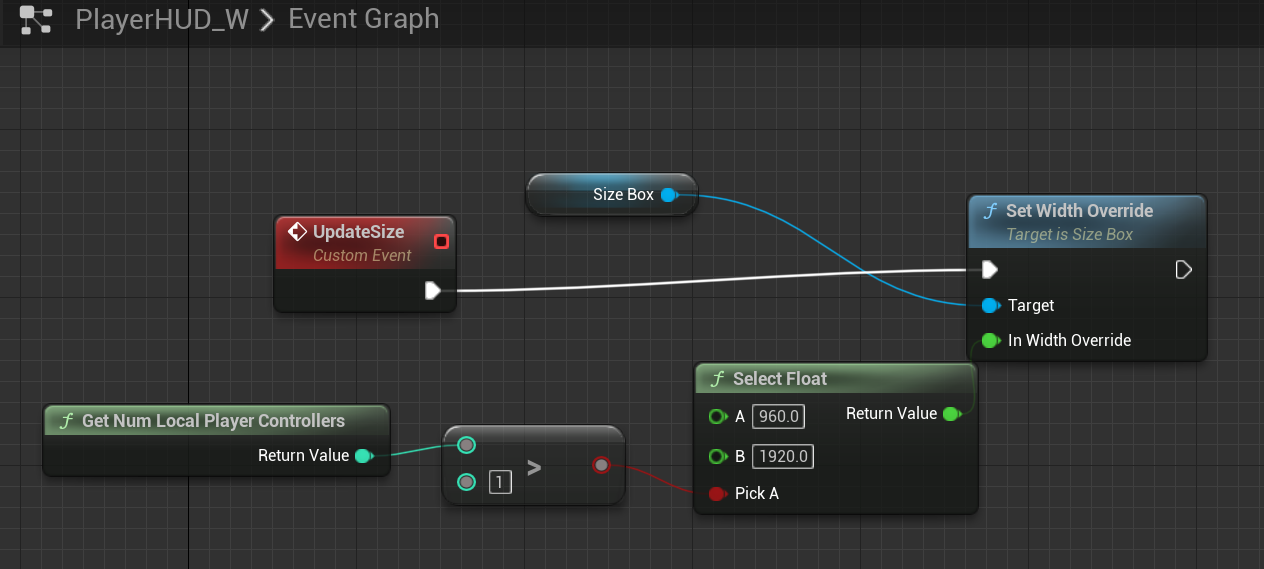1264x569 pixels.
Task: Click the greater-than value field showing 1
Action: [x=500, y=482]
